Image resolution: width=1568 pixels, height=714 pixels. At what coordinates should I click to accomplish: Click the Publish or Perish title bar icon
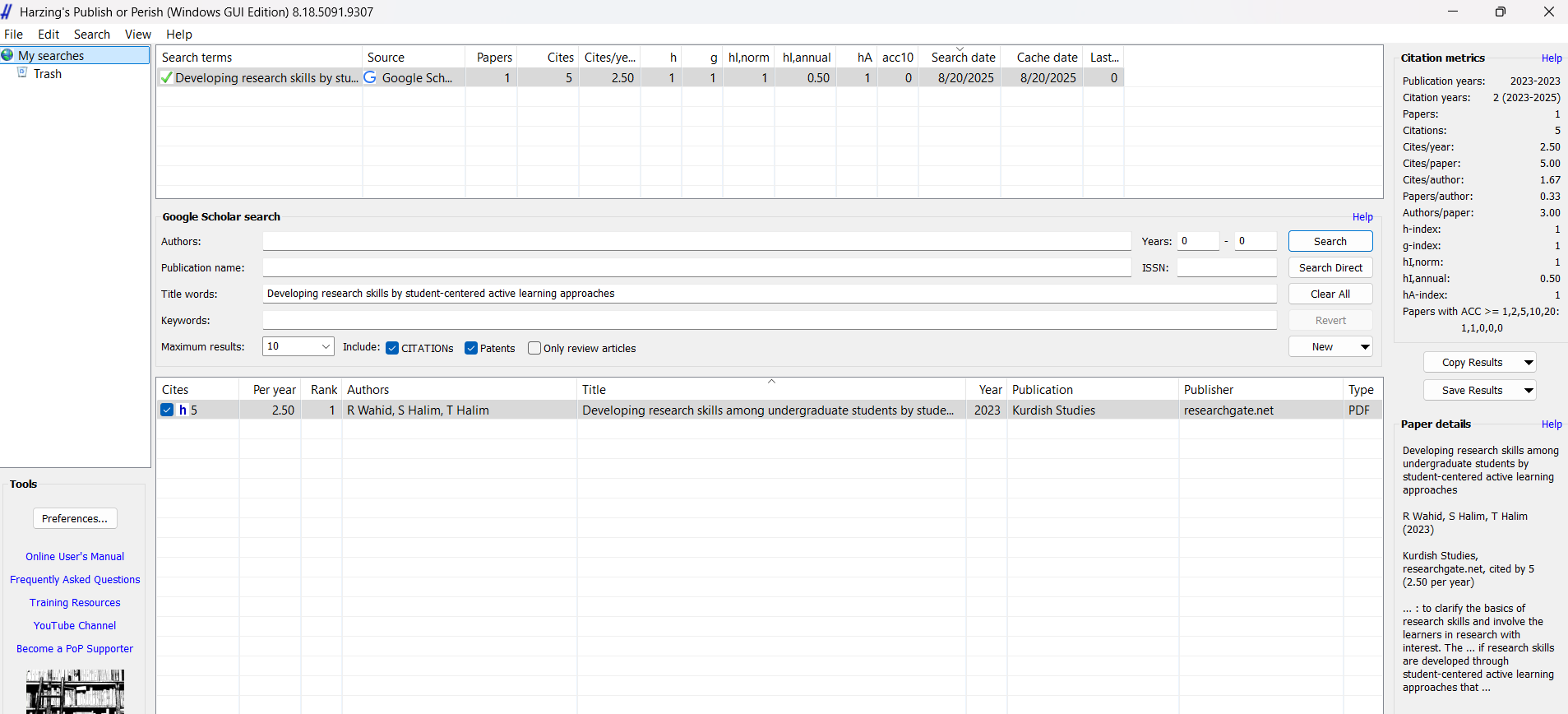pos(7,12)
